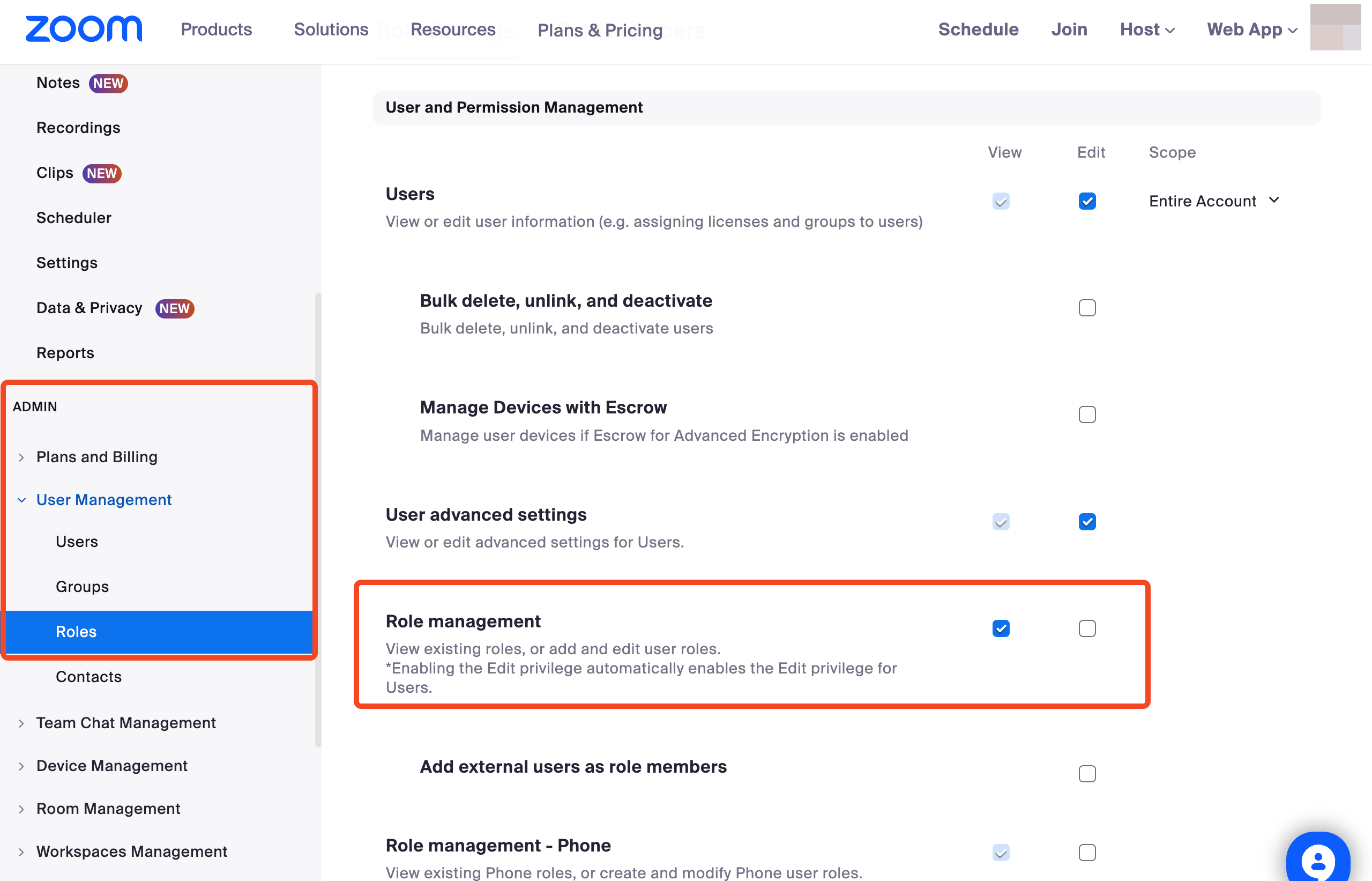
Task: Click the Scope column header
Action: click(1172, 152)
